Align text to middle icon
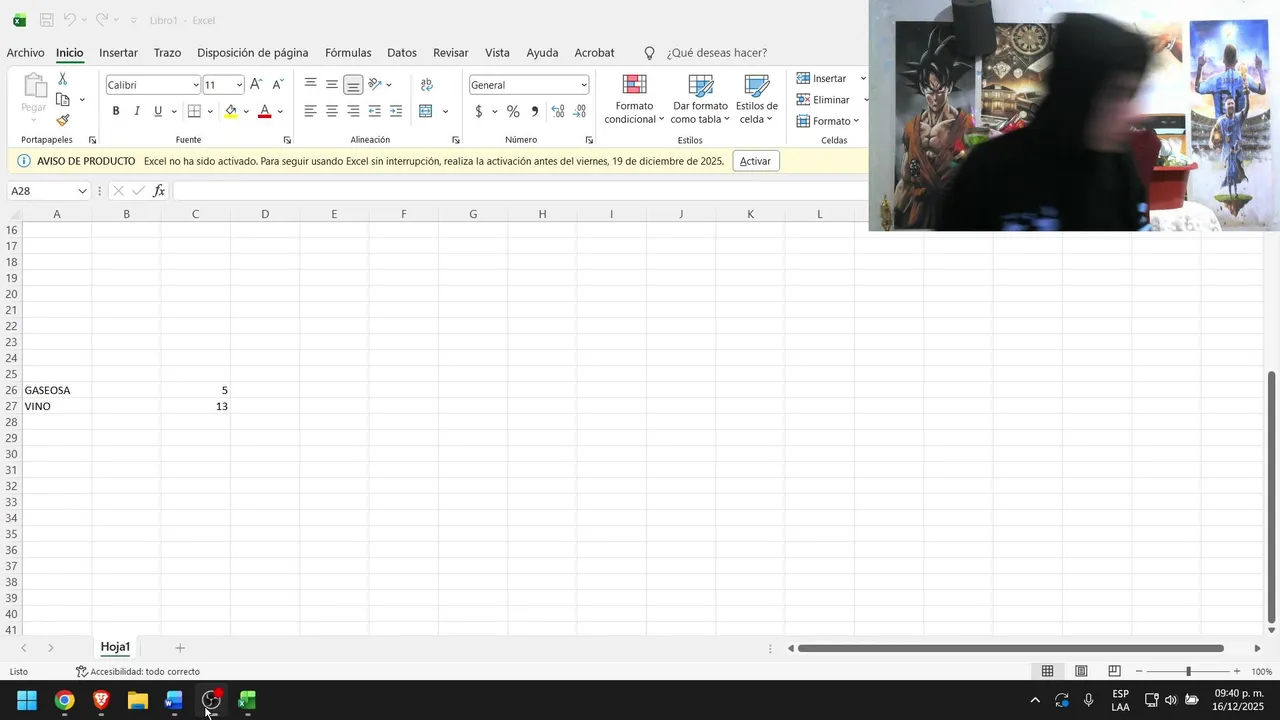Screen dimensions: 1280x720 (332, 84)
